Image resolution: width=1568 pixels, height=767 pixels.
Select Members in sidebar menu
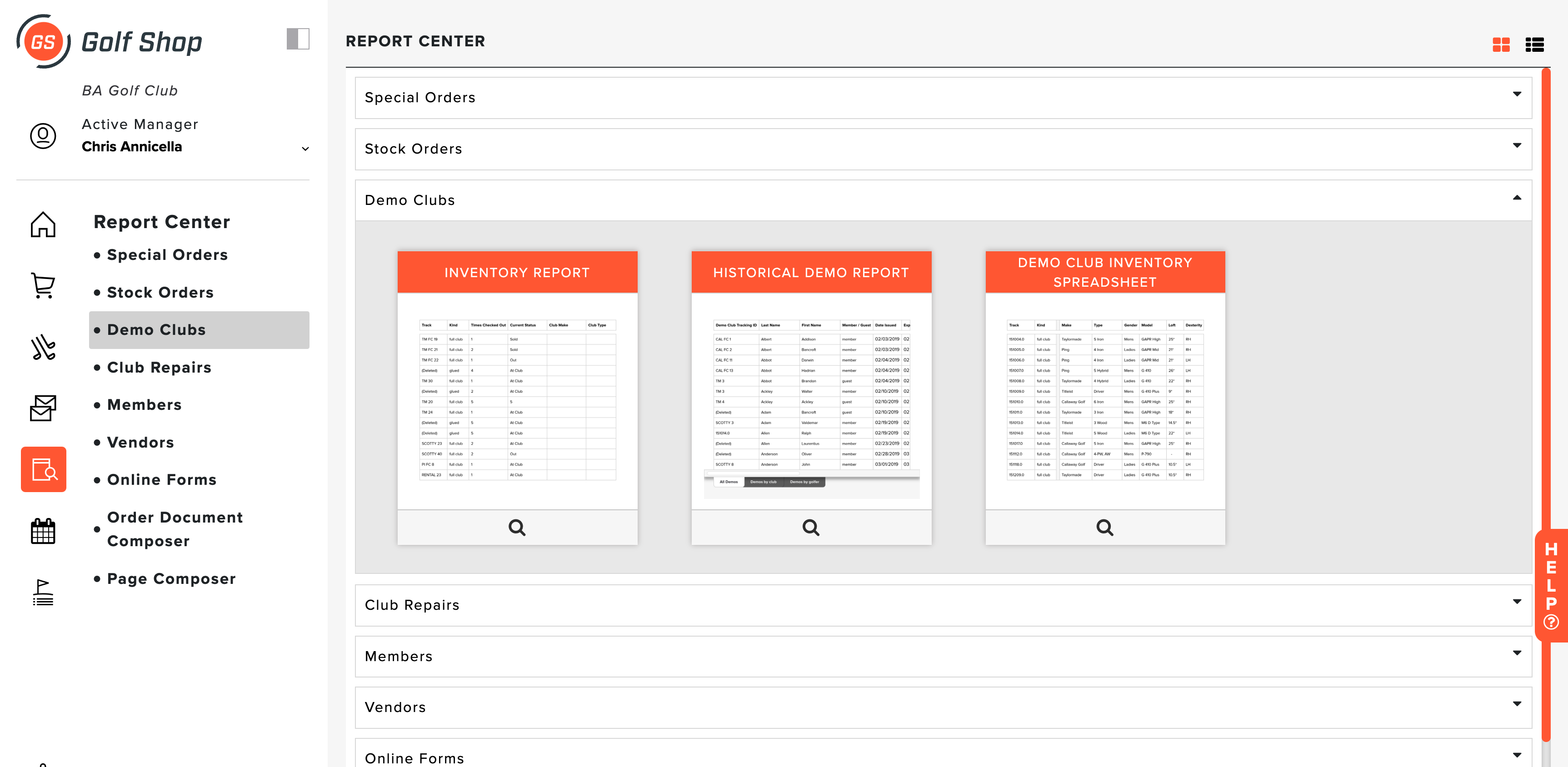click(144, 405)
